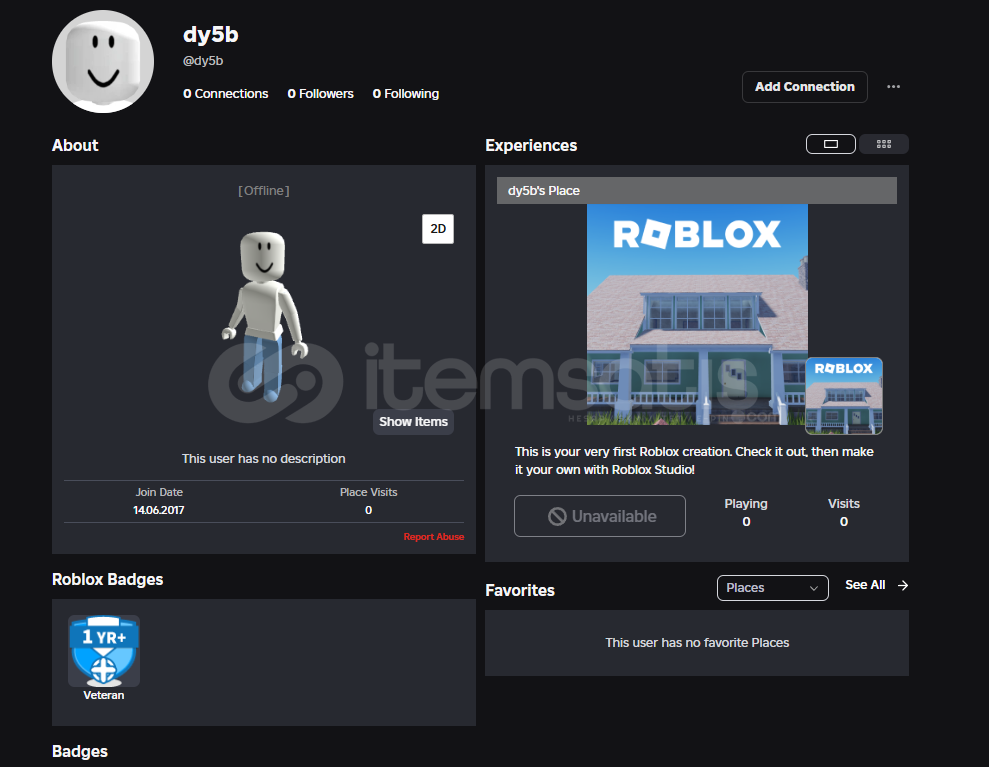Click the dy5b's Place title bar
Screen dimensions: 989x767
click(x=696, y=190)
